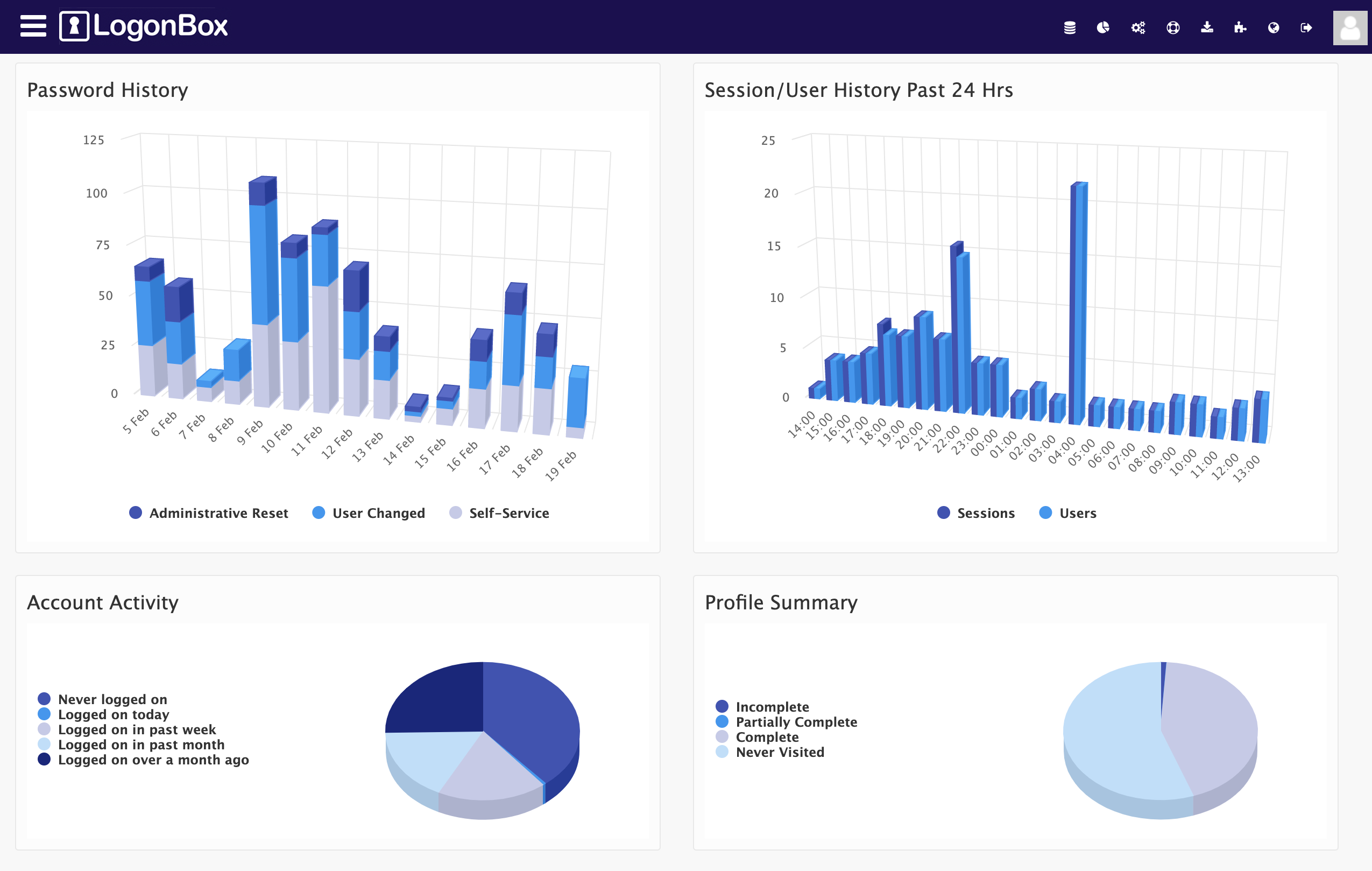Click the 'Never logged on' legend swatch
The width and height of the screenshot is (1372, 871).
coord(45,699)
